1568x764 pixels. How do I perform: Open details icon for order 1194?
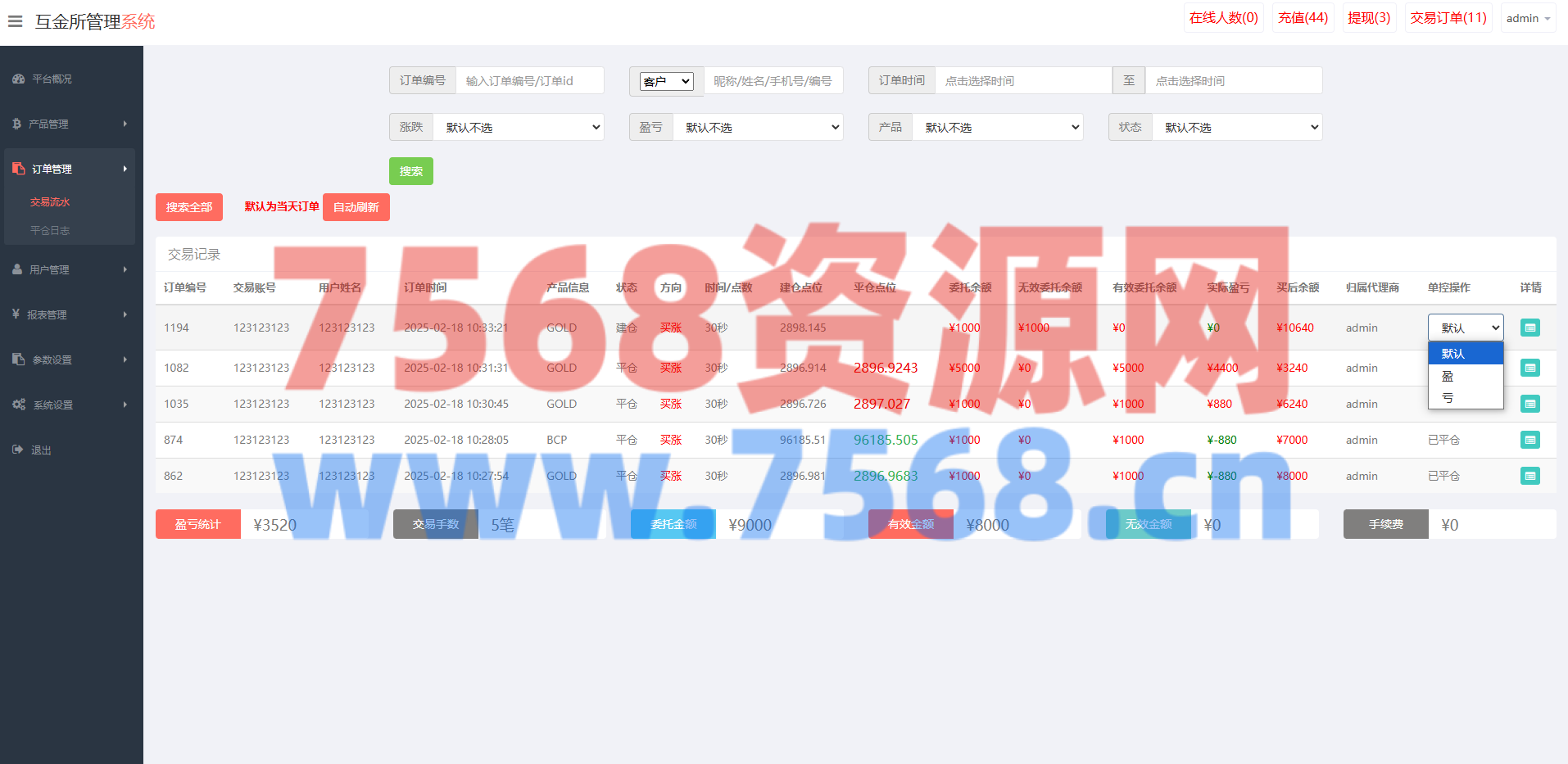click(x=1529, y=328)
